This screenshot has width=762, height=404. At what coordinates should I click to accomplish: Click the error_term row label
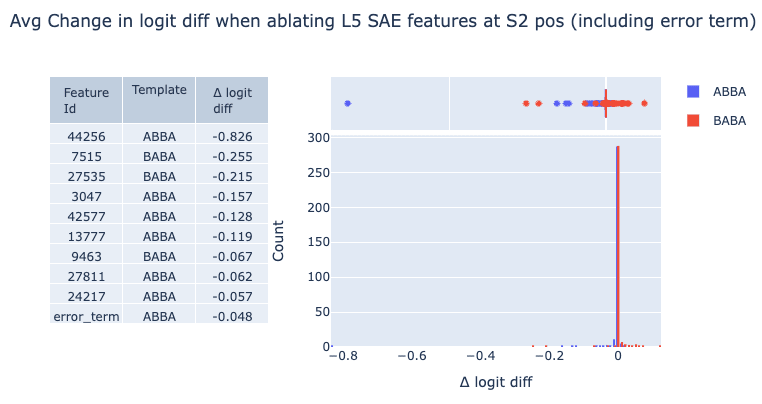pyautogui.click(x=86, y=316)
